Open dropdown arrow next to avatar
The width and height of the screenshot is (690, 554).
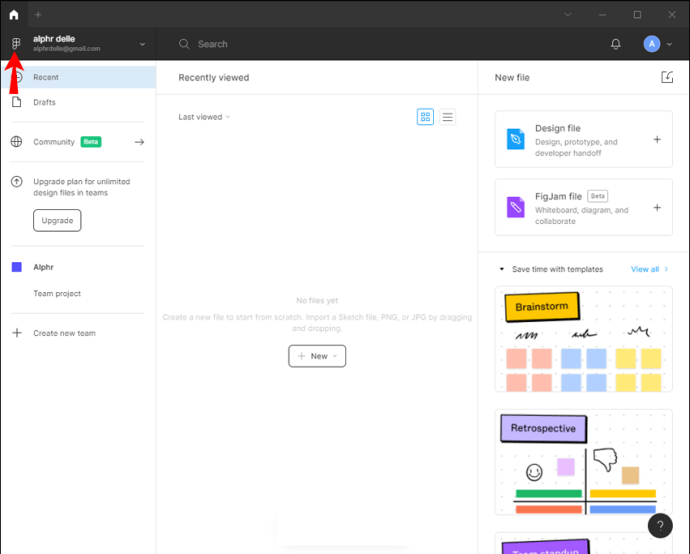[669, 44]
